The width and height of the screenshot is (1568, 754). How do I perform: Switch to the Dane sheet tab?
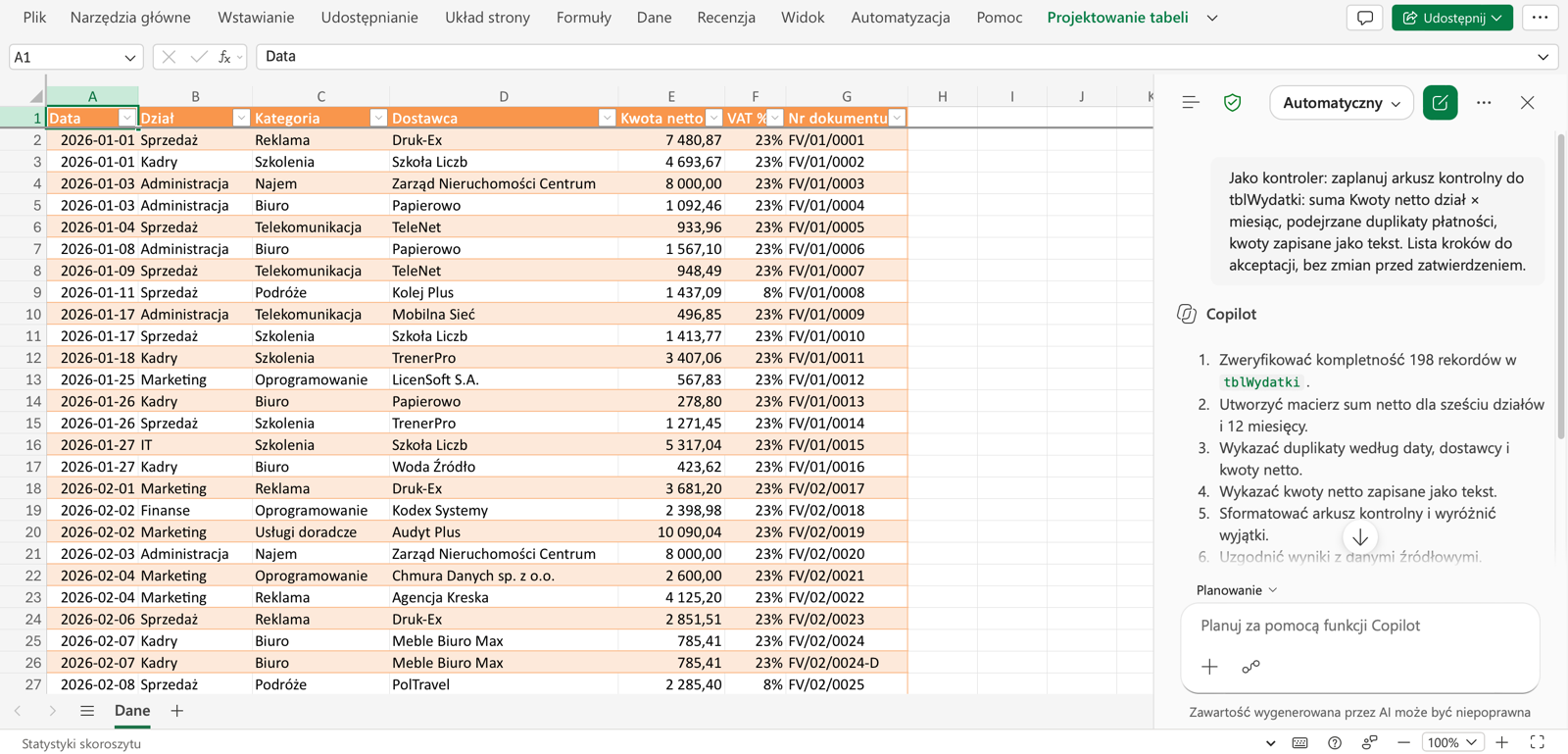pyautogui.click(x=132, y=711)
